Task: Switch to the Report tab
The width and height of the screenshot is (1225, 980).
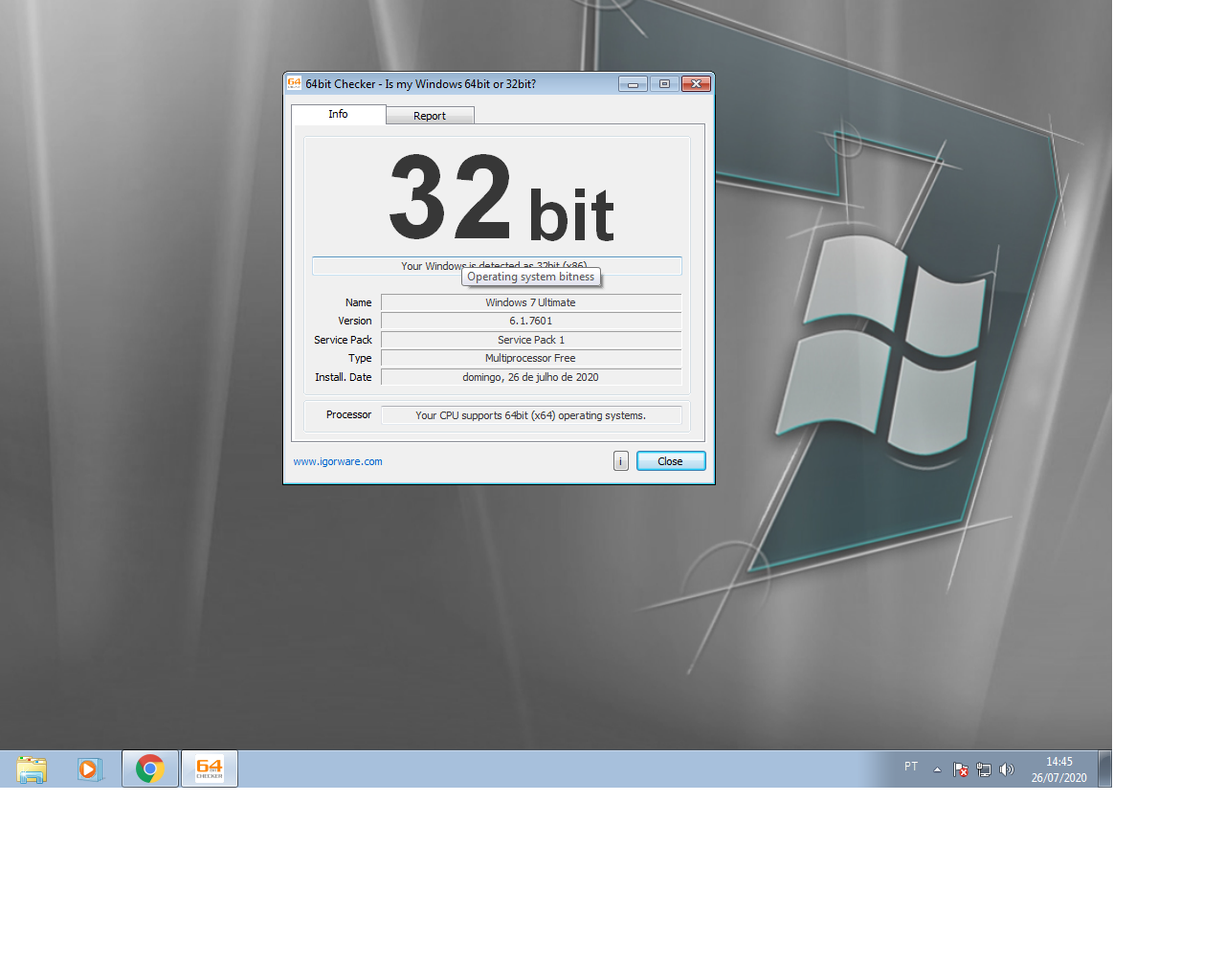Action: (430, 116)
